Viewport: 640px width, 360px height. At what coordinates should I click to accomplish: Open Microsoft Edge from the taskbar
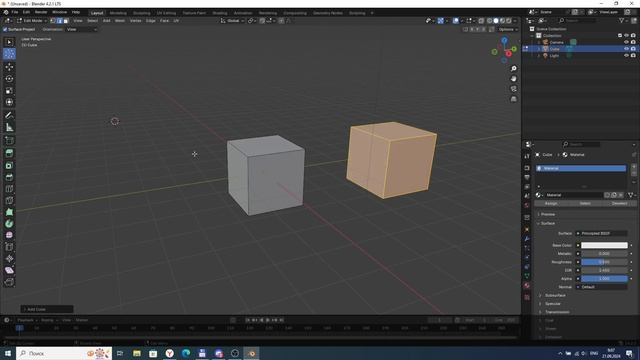coord(186,353)
